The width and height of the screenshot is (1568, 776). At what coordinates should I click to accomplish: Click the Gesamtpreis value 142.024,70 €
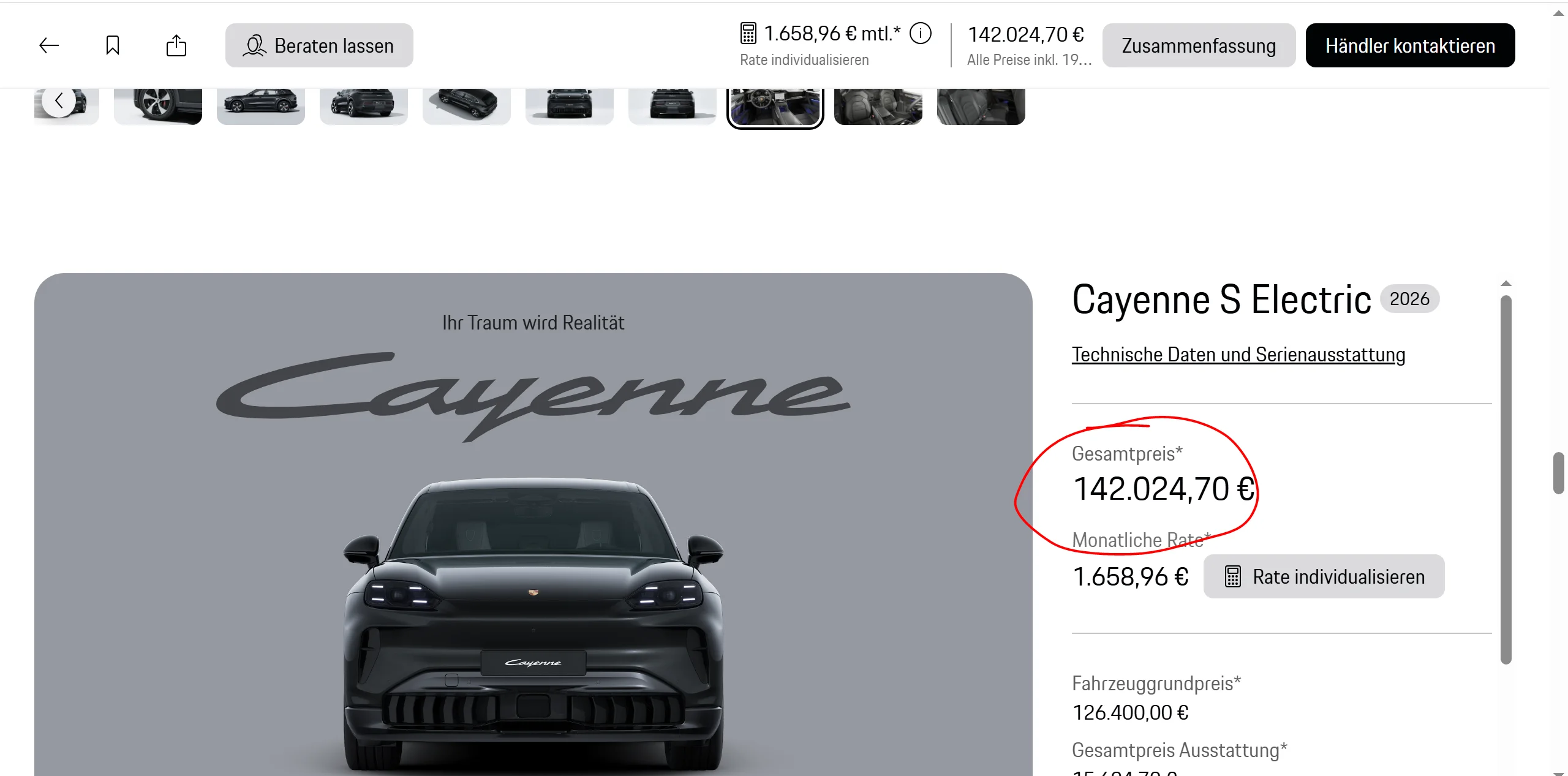(1164, 489)
